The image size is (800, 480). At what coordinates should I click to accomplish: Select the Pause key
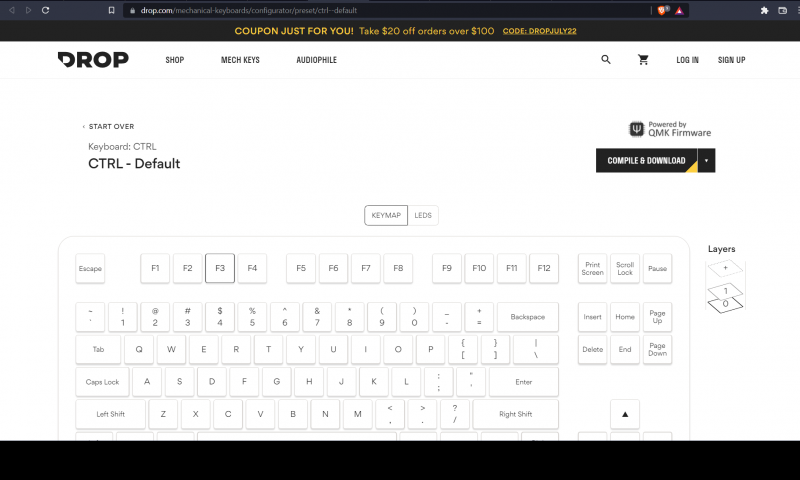click(657, 268)
